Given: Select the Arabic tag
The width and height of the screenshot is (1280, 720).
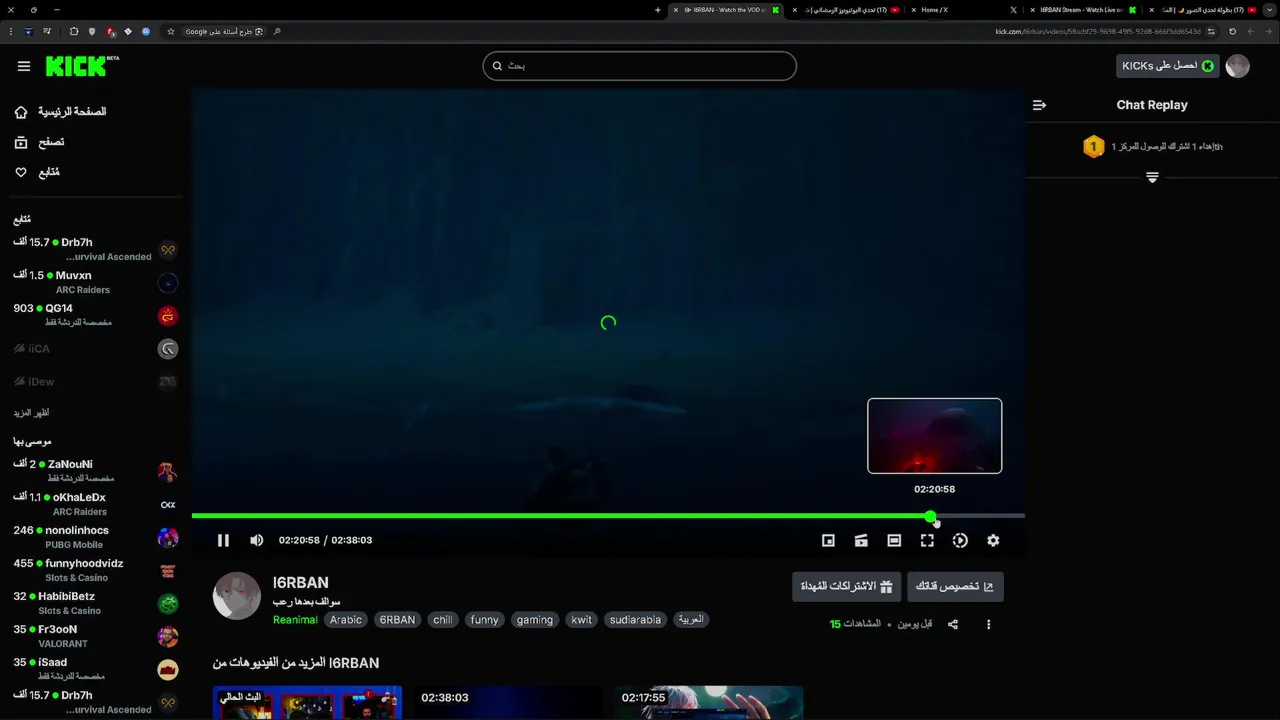Looking at the screenshot, I should point(346,620).
